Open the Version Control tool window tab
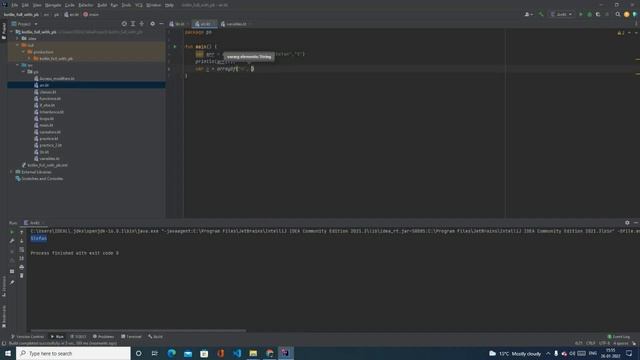This screenshot has width=640, height=360. 27,336
